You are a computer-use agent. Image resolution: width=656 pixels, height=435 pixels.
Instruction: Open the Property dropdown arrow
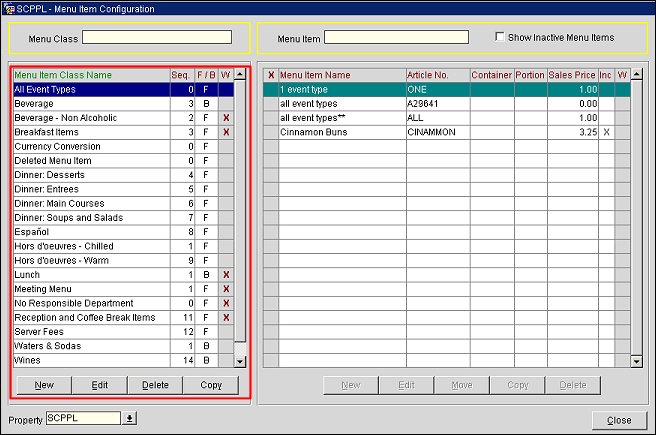pos(129,418)
